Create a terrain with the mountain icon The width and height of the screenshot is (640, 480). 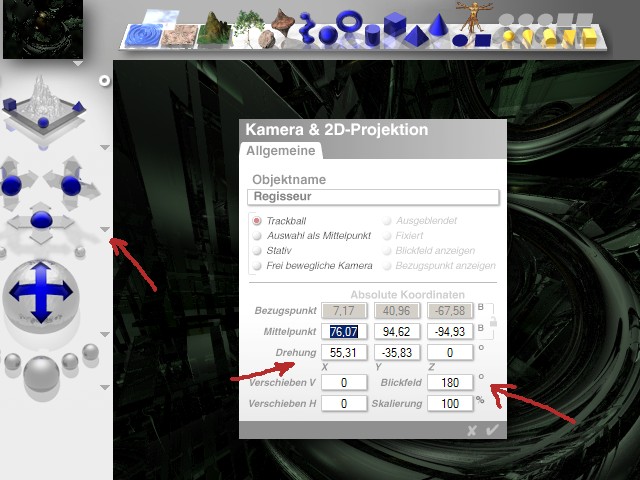tap(214, 29)
